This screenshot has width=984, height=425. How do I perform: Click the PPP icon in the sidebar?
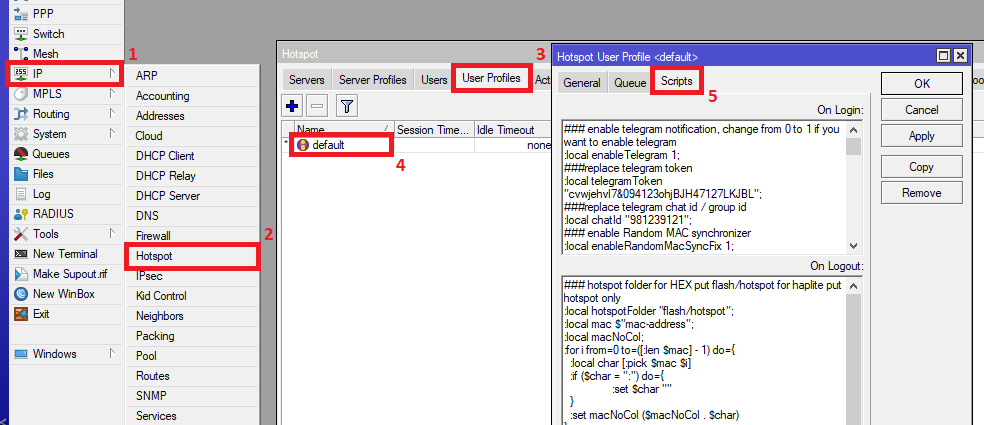click(21, 14)
